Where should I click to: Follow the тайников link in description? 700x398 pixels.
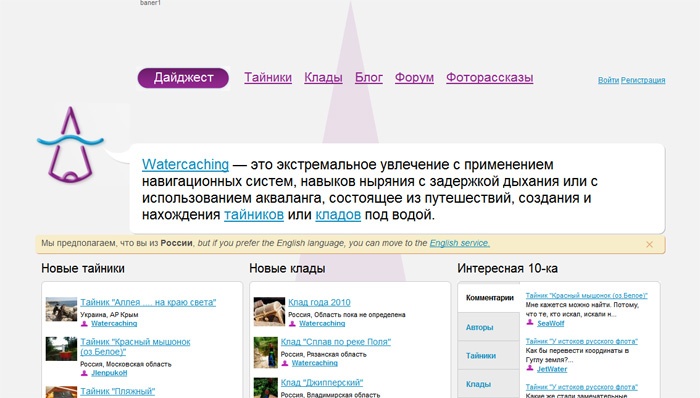click(254, 215)
